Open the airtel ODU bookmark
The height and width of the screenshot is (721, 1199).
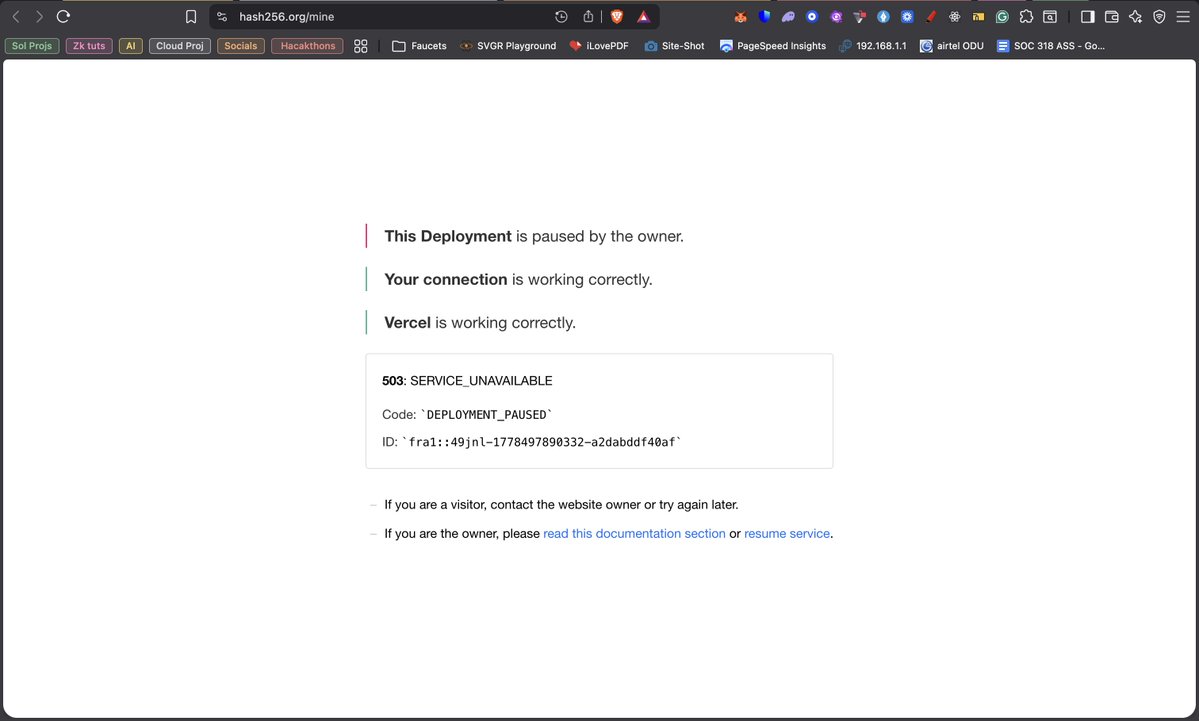pos(951,46)
